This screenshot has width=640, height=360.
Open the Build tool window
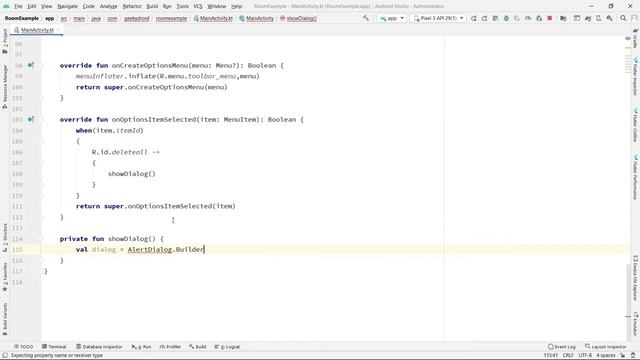pyautogui.click(x=198, y=347)
